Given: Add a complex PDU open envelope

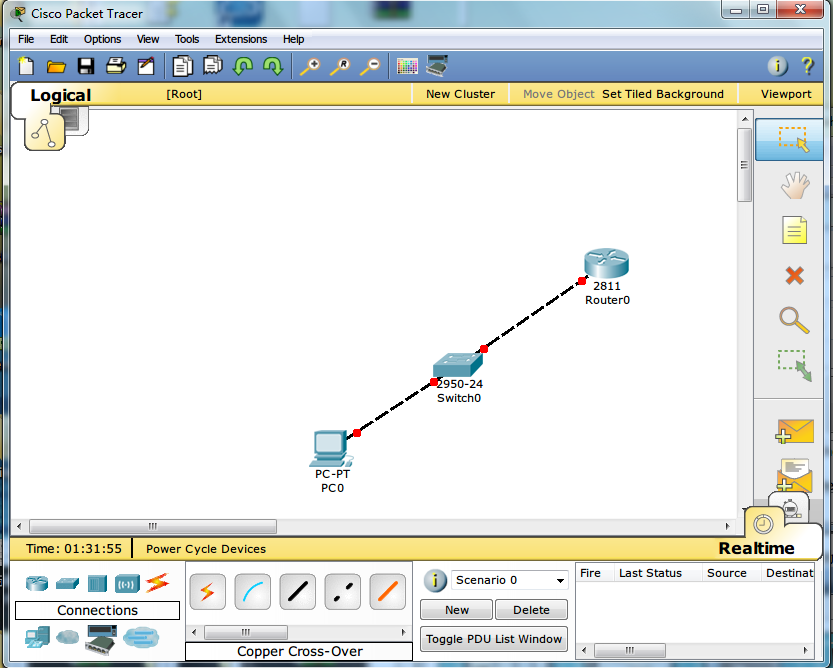Looking at the screenshot, I should click(x=795, y=475).
